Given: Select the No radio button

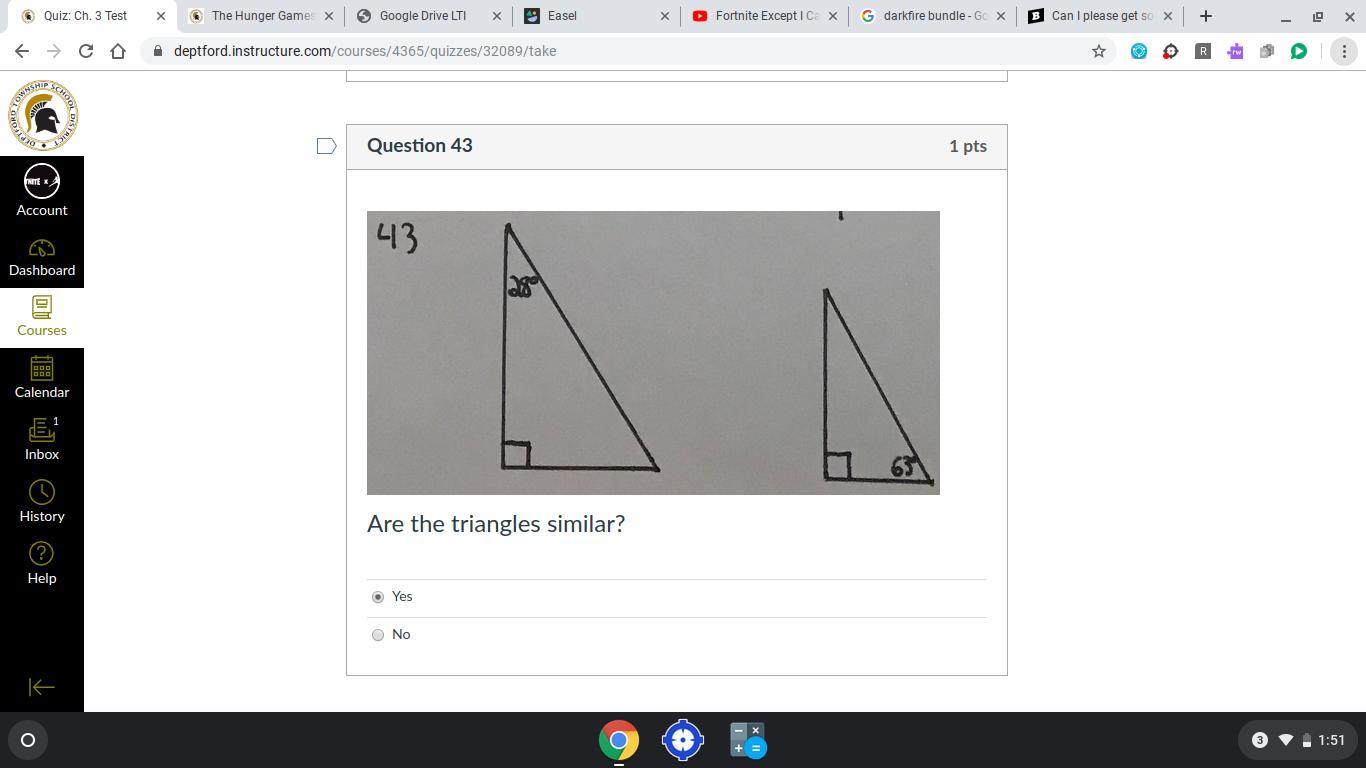Looking at the screenshot, I should pyautogui.click(x=378, y=635).
